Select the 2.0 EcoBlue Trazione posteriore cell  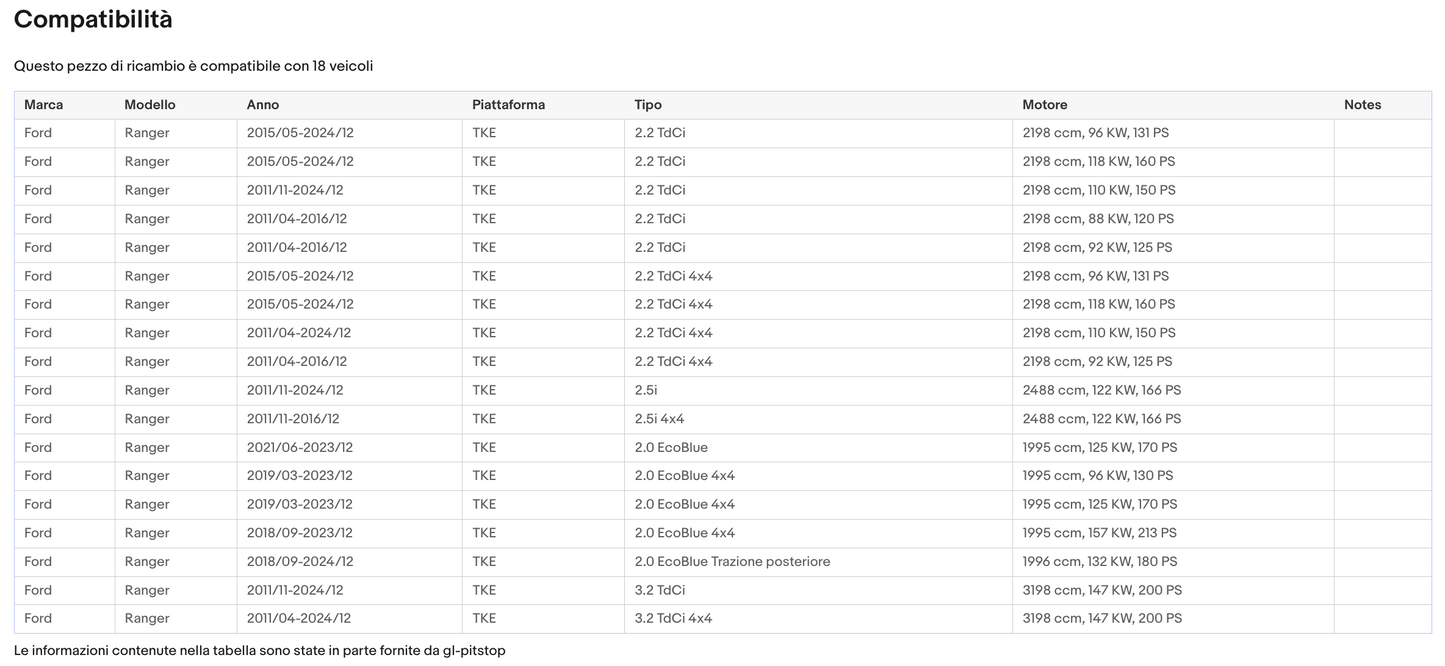point(732,562)
